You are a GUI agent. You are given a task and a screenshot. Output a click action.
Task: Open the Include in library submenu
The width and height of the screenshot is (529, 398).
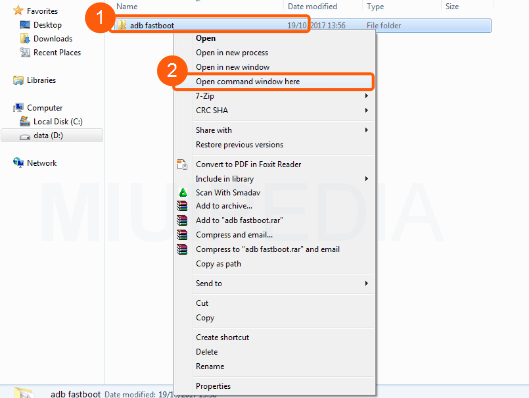274,179
